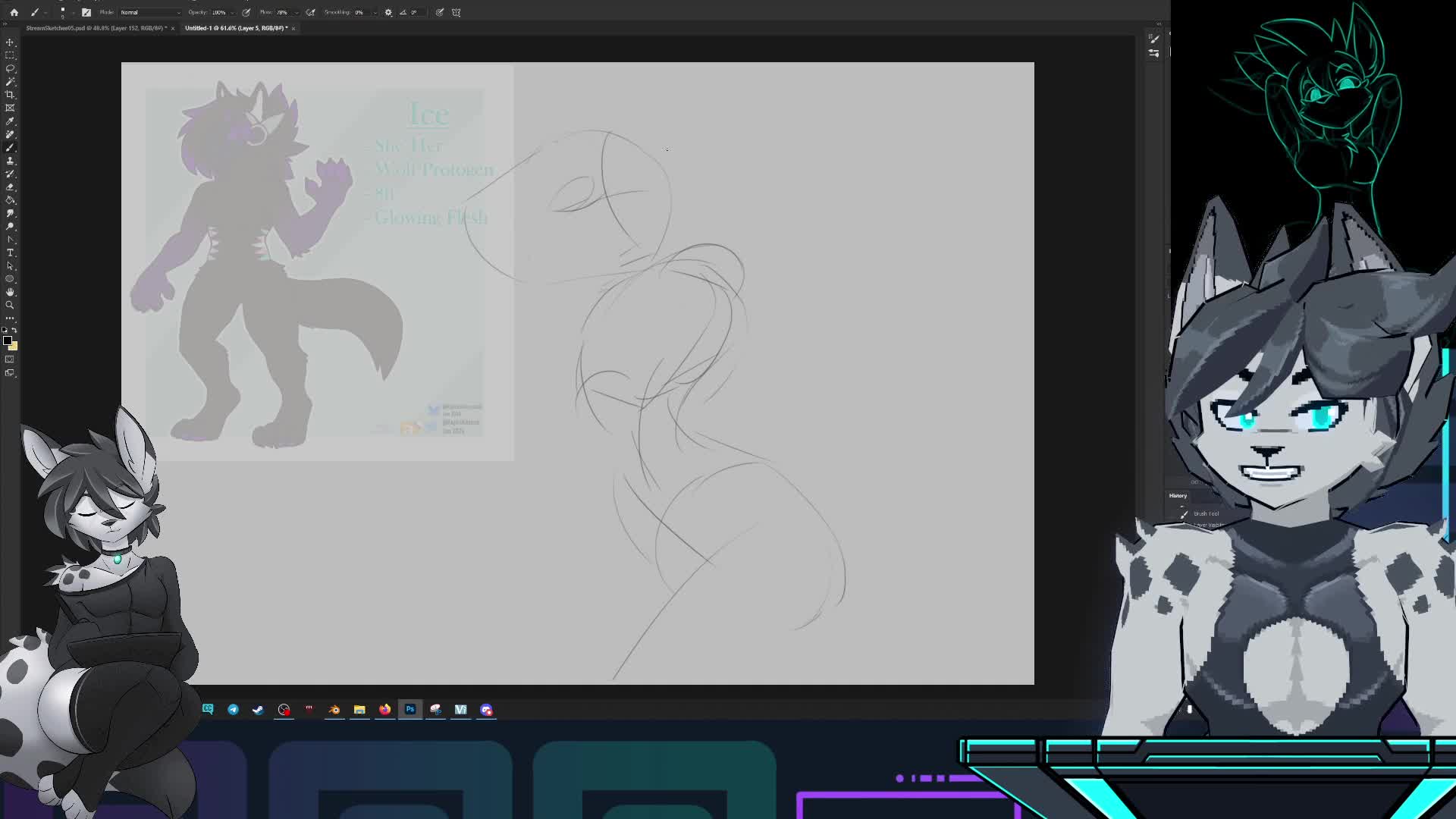Viewport: 1456px width, 819px height.
Task: Select the Lasso tool
Action: (10, 68)
